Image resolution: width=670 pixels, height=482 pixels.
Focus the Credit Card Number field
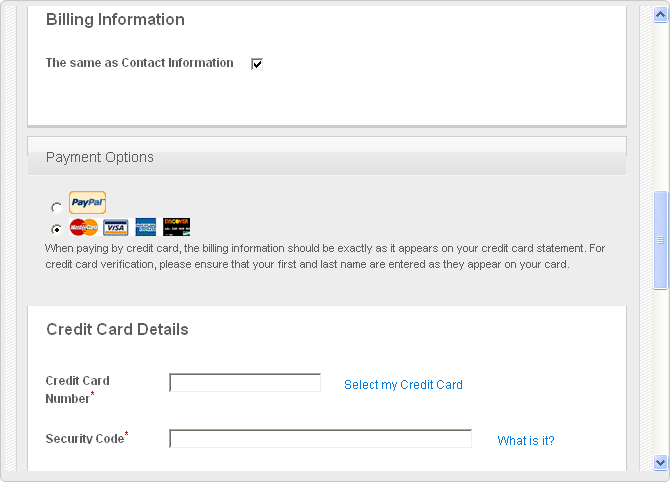pyautogui.click(x=245, y=382)
